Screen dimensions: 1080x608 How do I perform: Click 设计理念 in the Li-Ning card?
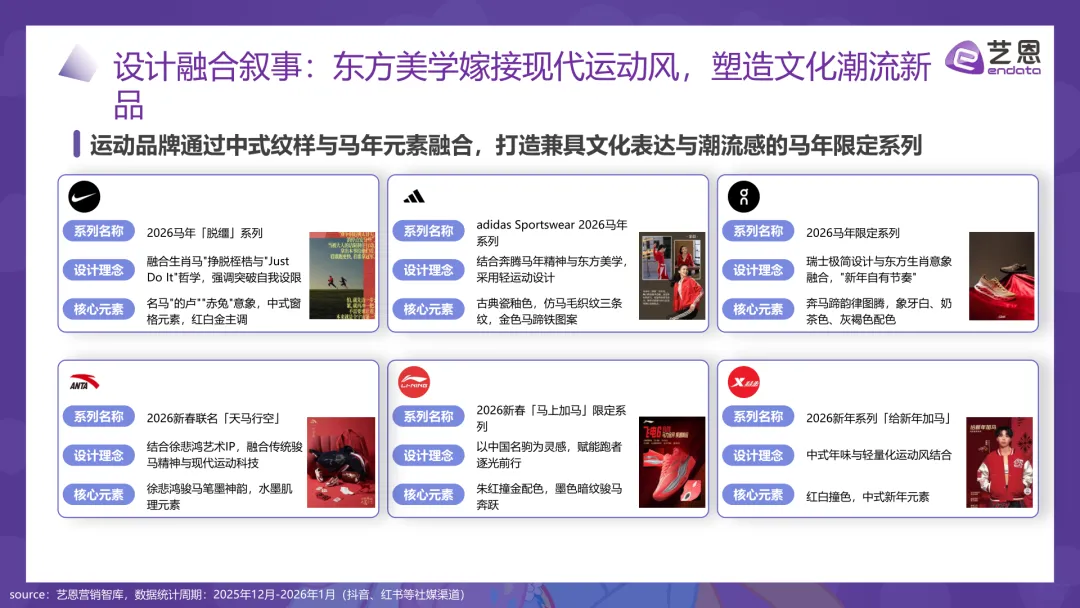[428, 455]
